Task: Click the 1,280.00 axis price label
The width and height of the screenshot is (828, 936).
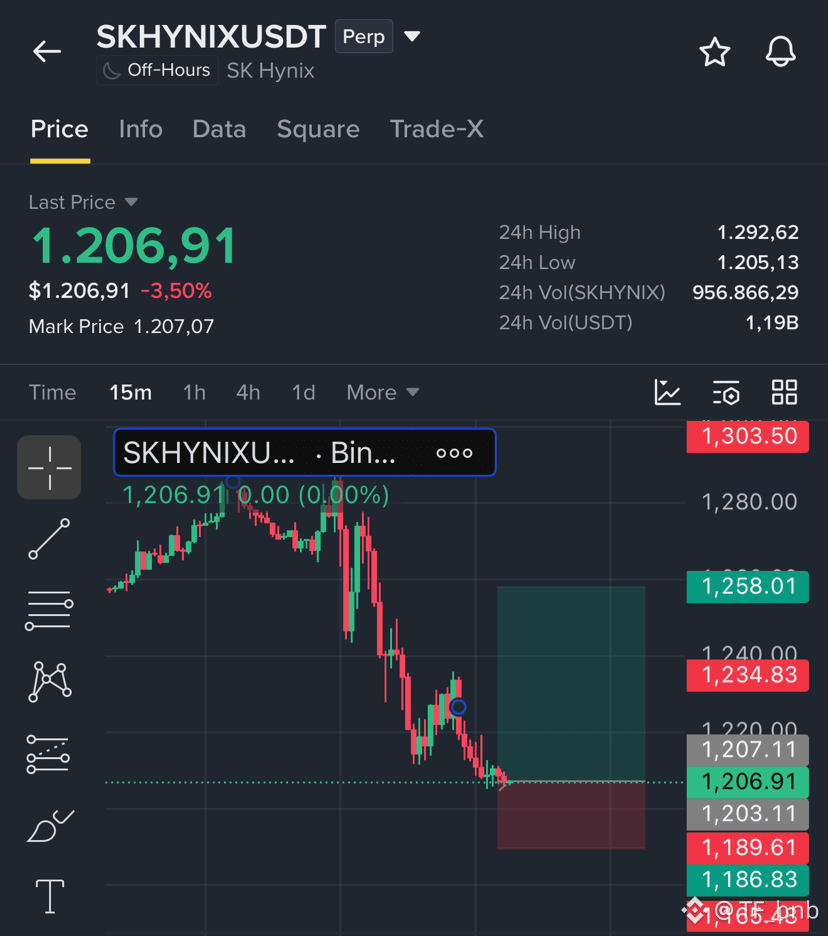Action: 749,502
